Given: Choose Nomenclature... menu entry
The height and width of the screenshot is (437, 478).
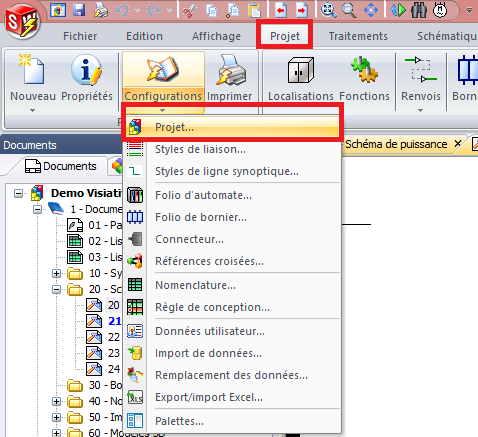Looking at the screenshot, I should 232,285.
